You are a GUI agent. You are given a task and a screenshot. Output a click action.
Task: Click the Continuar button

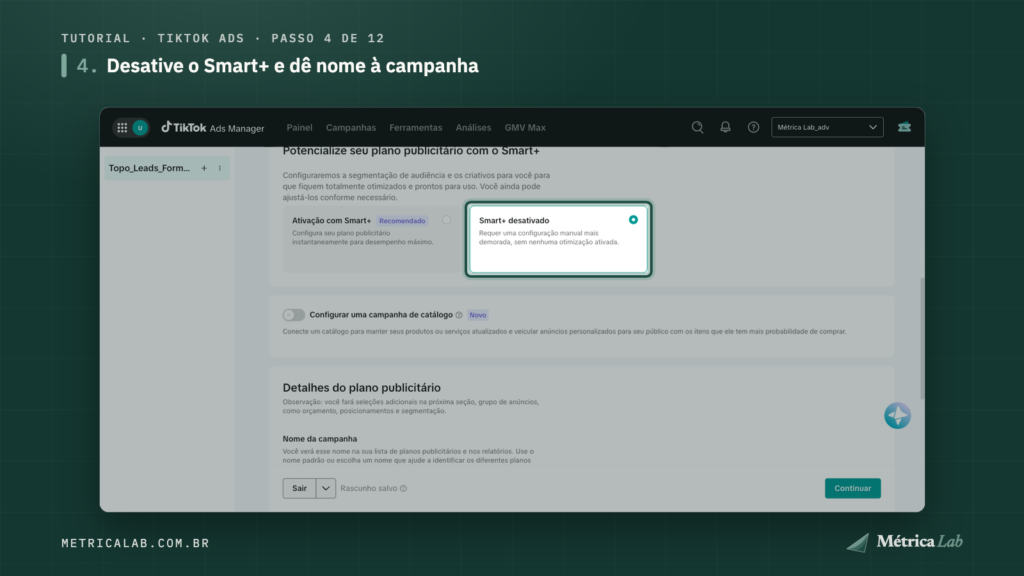pos(852,488)
